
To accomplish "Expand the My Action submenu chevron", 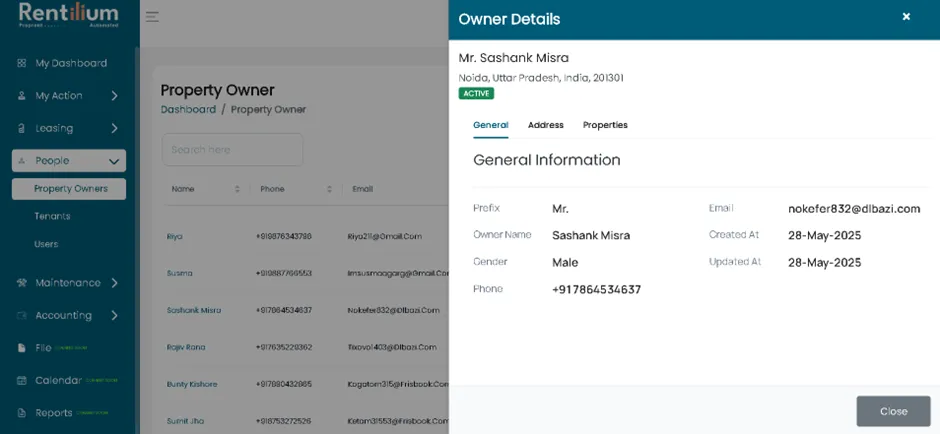I will (115, 96).
